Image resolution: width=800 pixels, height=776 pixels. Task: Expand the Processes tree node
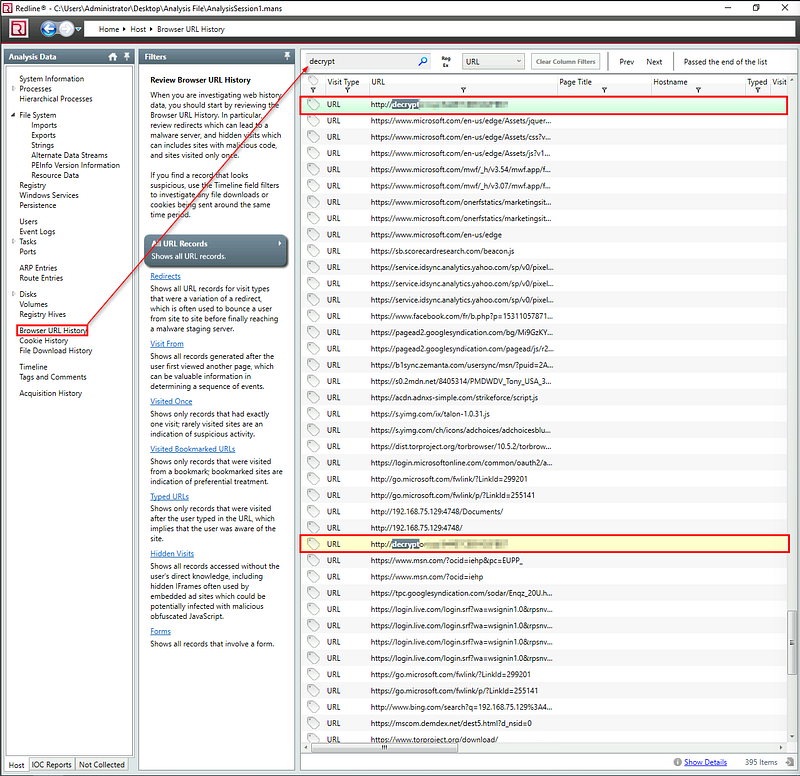pos(13,89)
